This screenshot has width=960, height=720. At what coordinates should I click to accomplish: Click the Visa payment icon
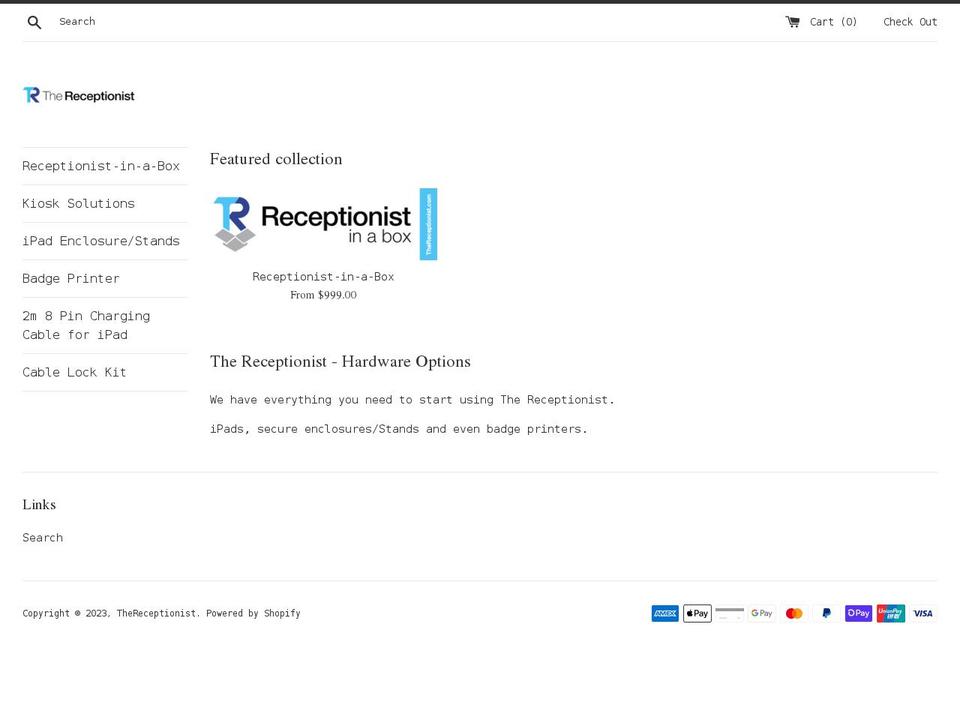(x=923, y=613)
